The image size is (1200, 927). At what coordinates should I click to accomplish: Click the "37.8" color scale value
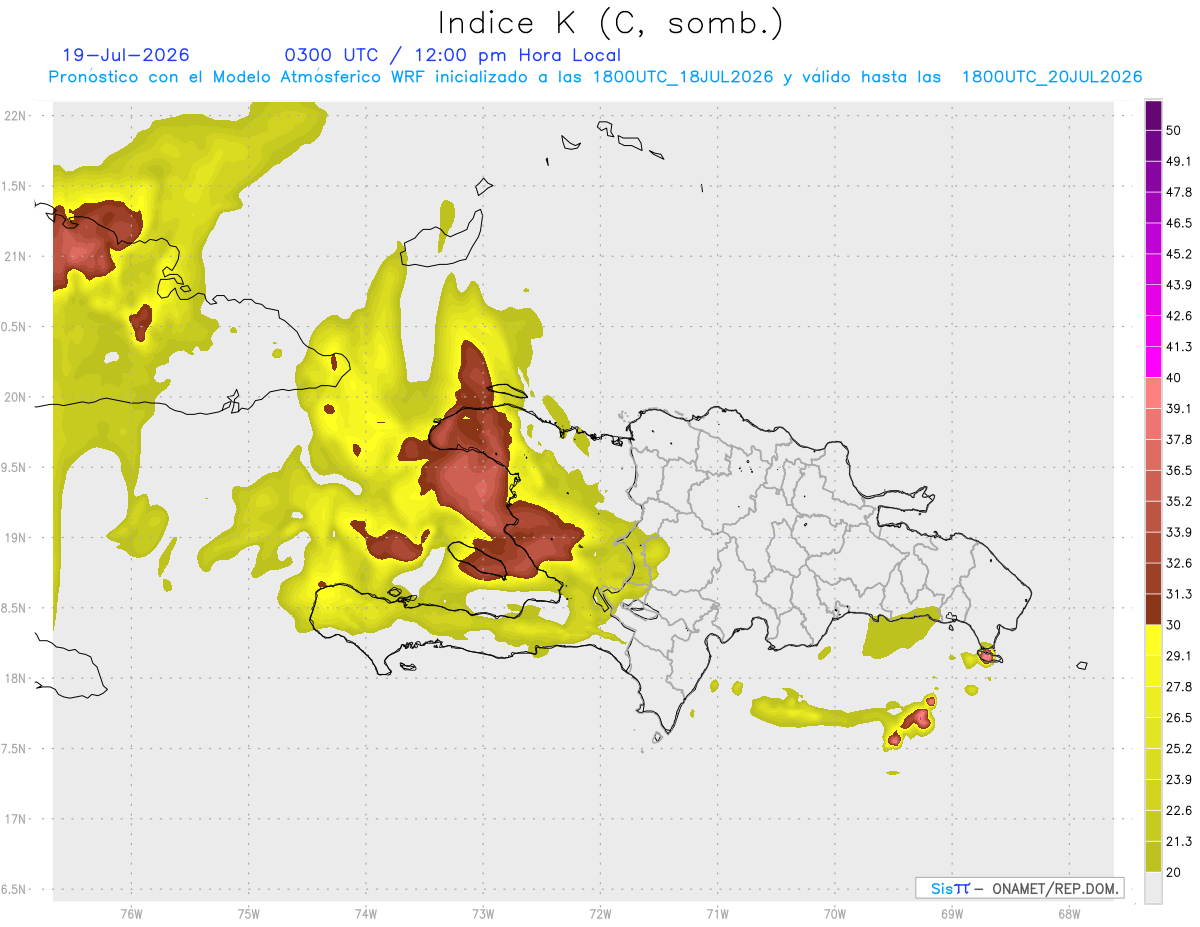(x=1179, y=439)
